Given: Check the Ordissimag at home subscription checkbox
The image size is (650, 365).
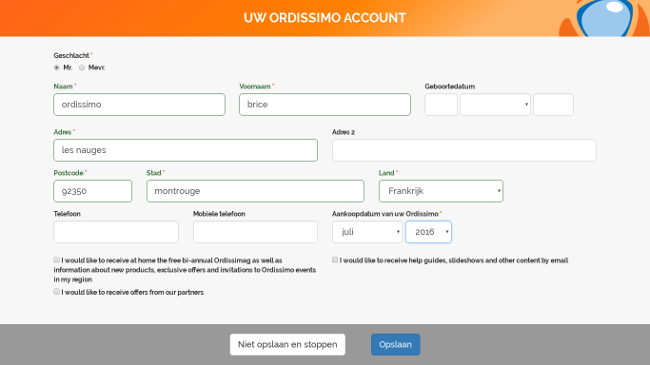Looking at the screenshot, I should tap(57, 260).
